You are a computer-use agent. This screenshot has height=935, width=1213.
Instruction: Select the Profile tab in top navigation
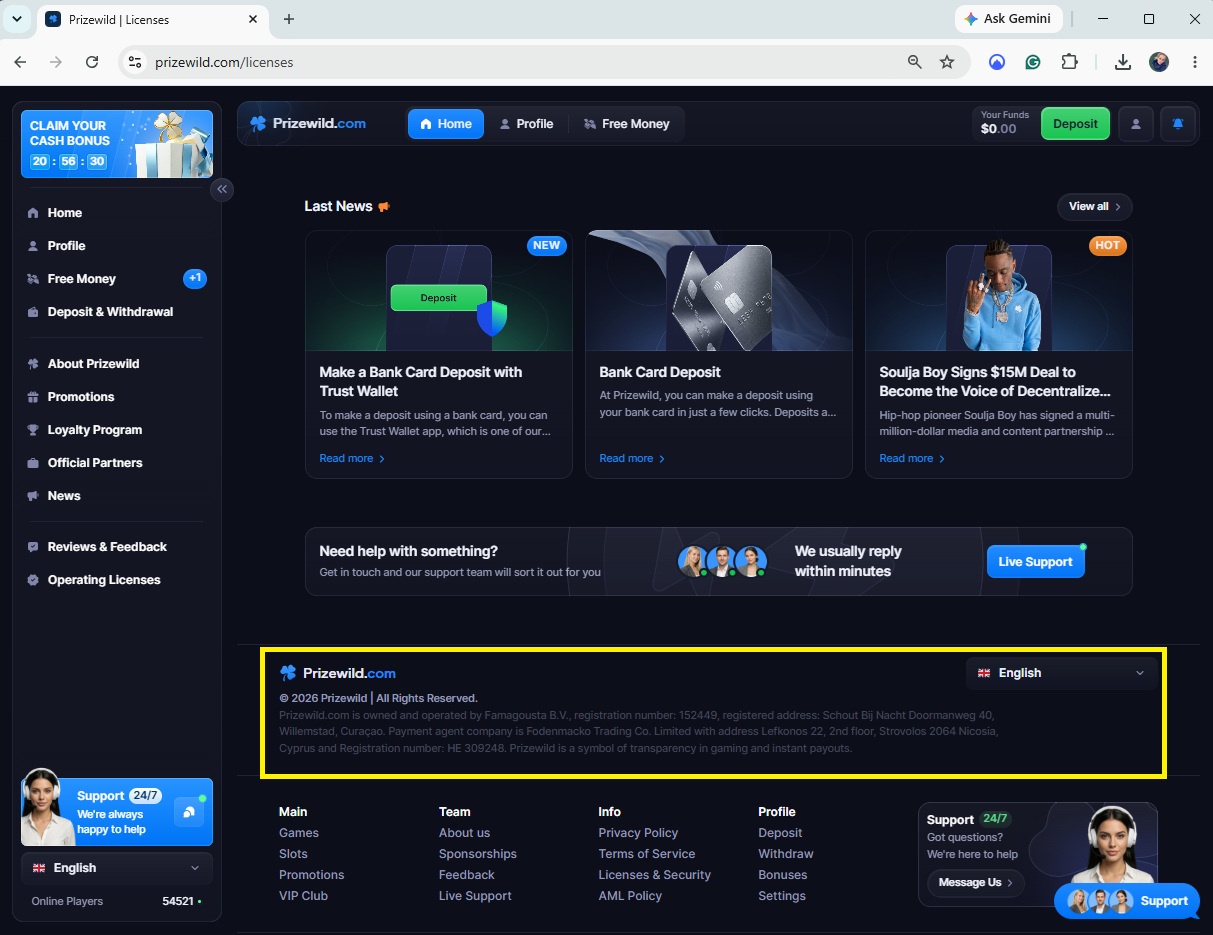point(526,124)
